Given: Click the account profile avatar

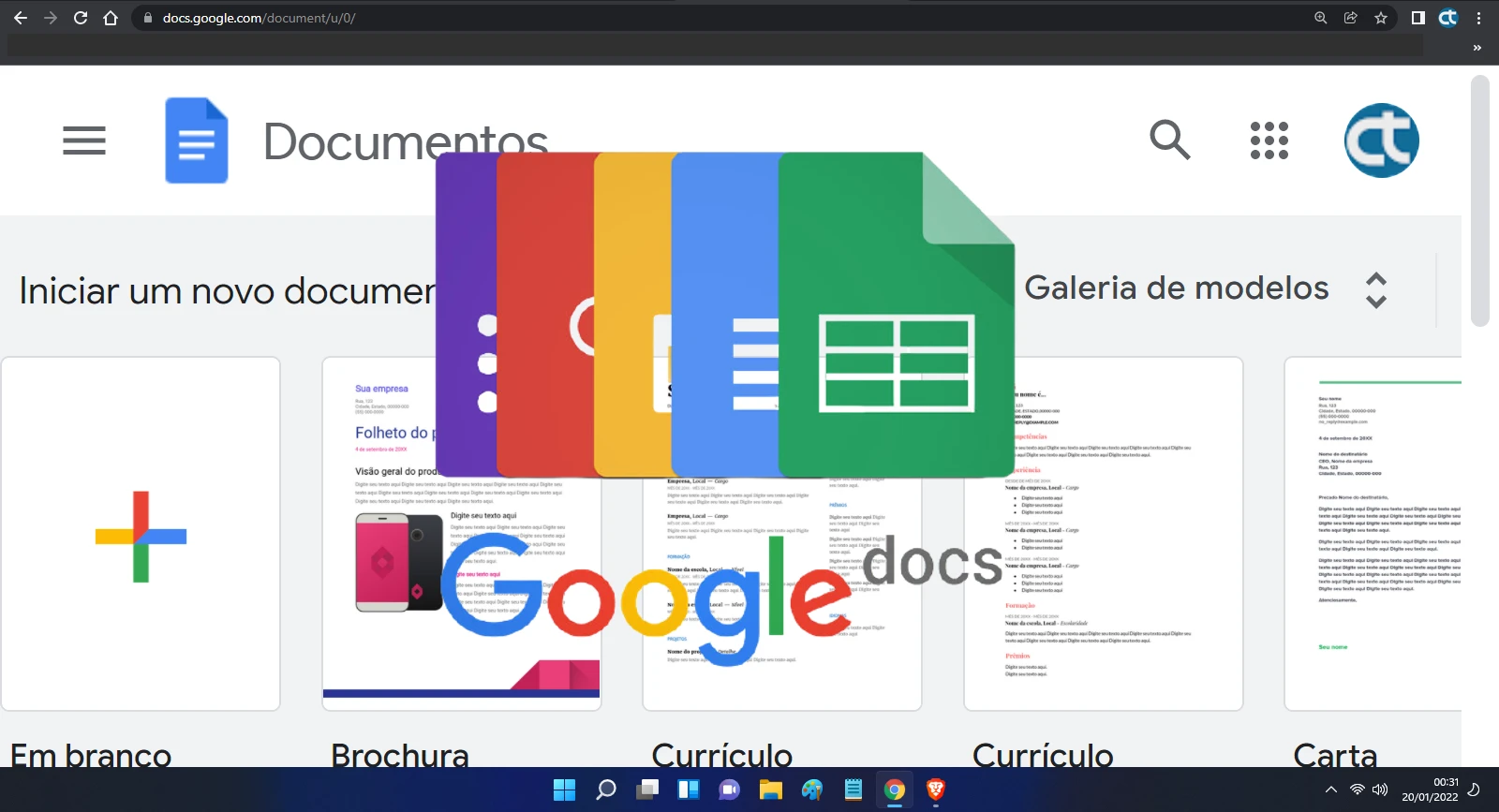Looking at the screenshot, I should click(x=1381, y=140).
